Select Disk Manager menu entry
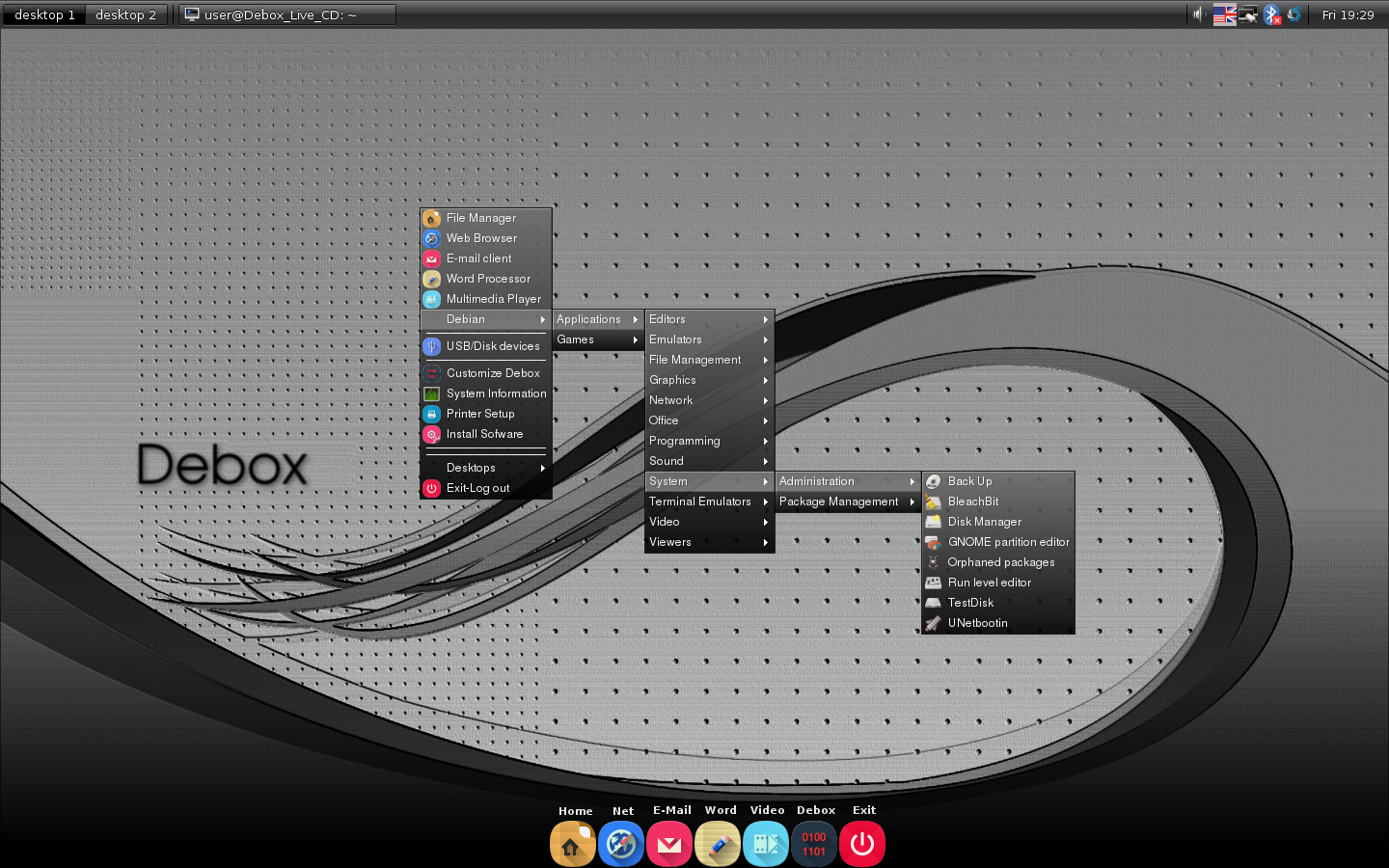This screenshot has height=868, width=1389. (x=997, y=522)
